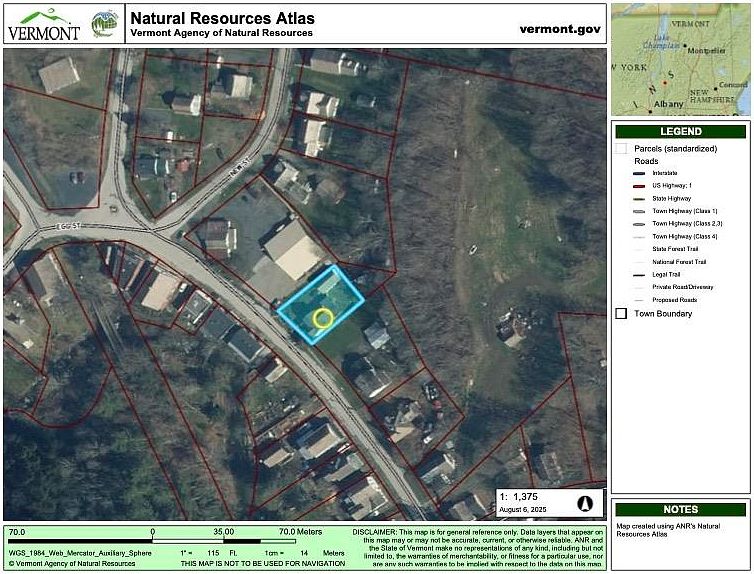Click the Vermont locator inset map
The height and width of the screenshot is (574, 754).
(680, 58)
